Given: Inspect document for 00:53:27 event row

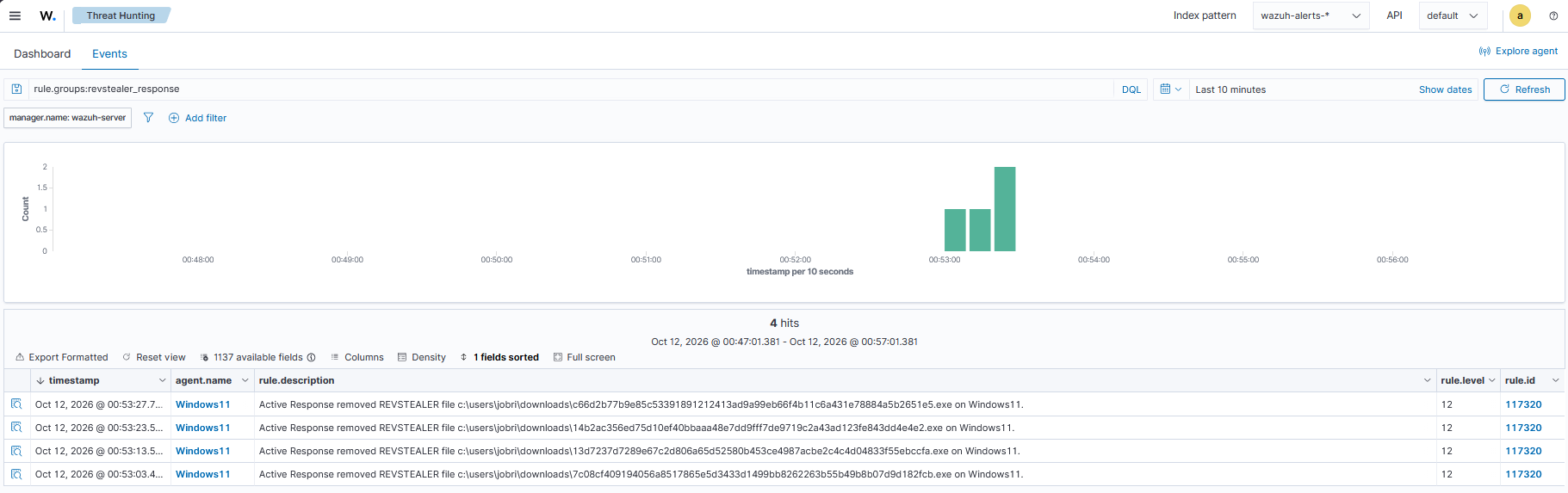Looking at the screenshot, I should pos(16,404).
